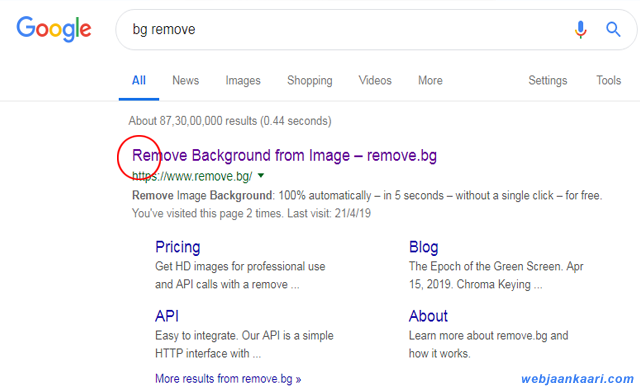Viewport: 640px width, 392px height.
Task: Click the Google logo
Action: [53, 29]
